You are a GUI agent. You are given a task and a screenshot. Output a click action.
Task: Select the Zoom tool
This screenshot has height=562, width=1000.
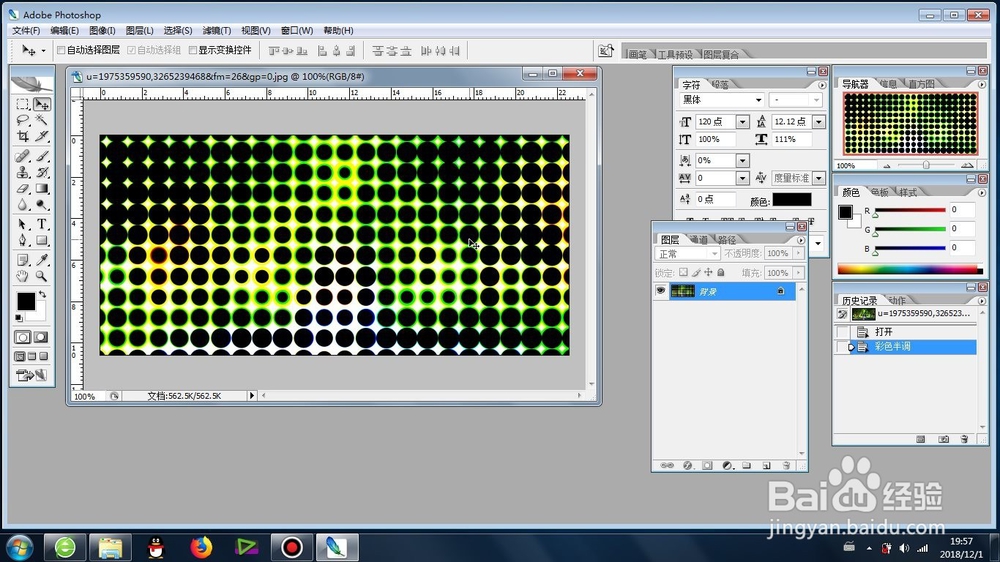42,276
